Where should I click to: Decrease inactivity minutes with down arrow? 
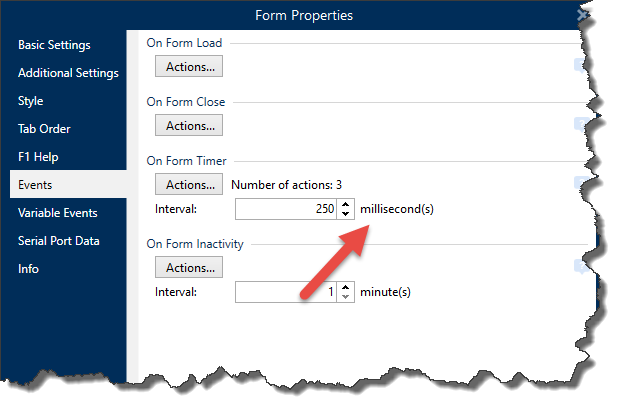(346, 298)
